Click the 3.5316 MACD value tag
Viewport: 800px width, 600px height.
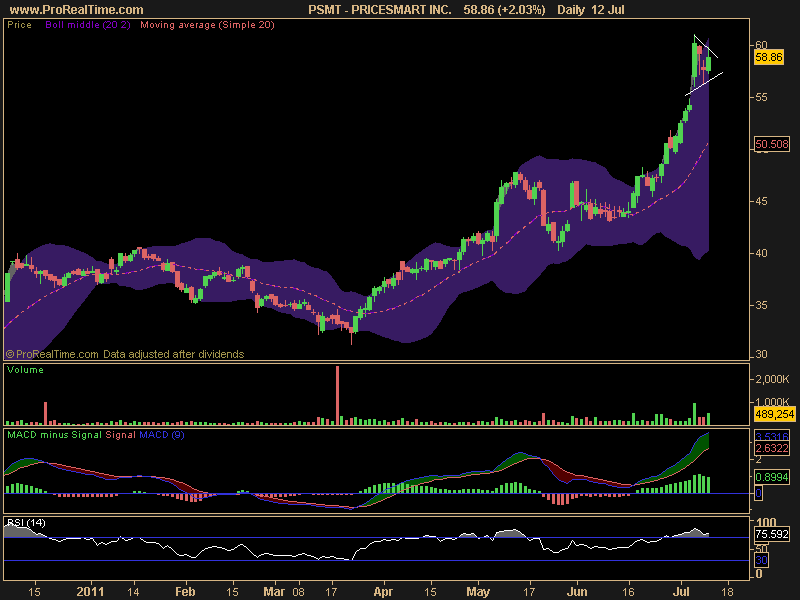772,437
